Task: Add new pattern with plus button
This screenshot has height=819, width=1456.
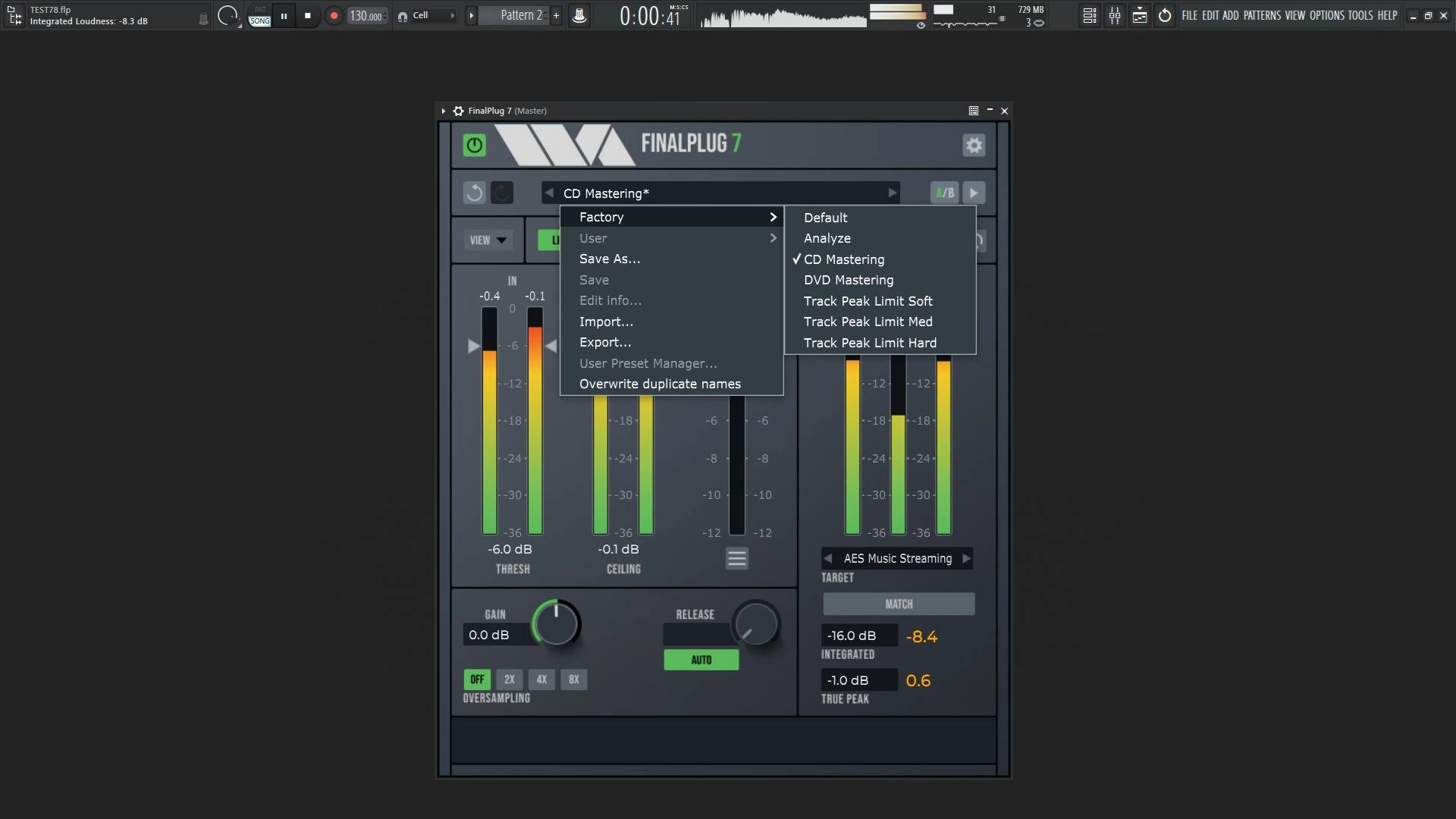Action: [x=556, y=16]
